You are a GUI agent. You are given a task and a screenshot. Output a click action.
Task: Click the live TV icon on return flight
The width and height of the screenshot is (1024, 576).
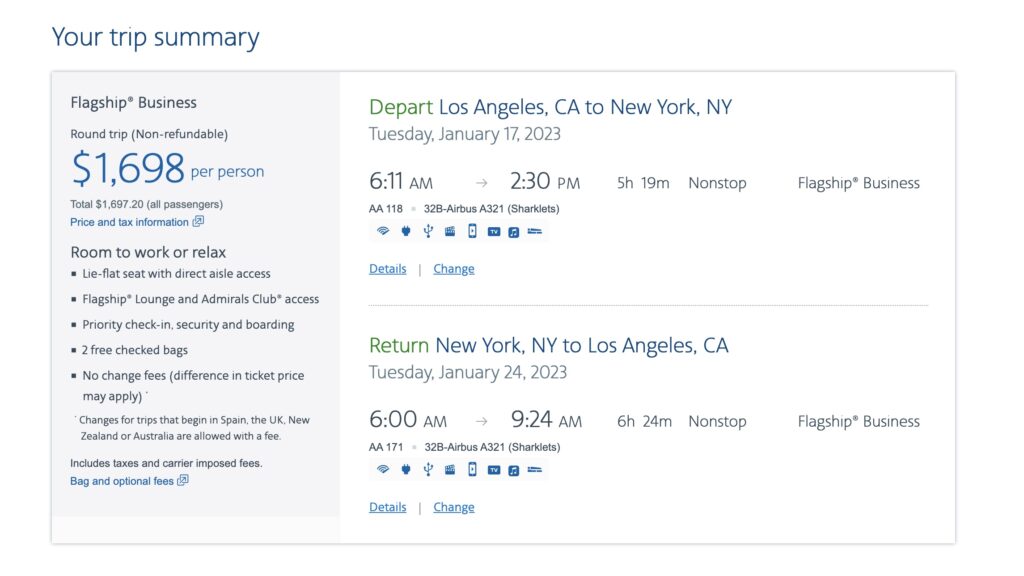[494, 470]
